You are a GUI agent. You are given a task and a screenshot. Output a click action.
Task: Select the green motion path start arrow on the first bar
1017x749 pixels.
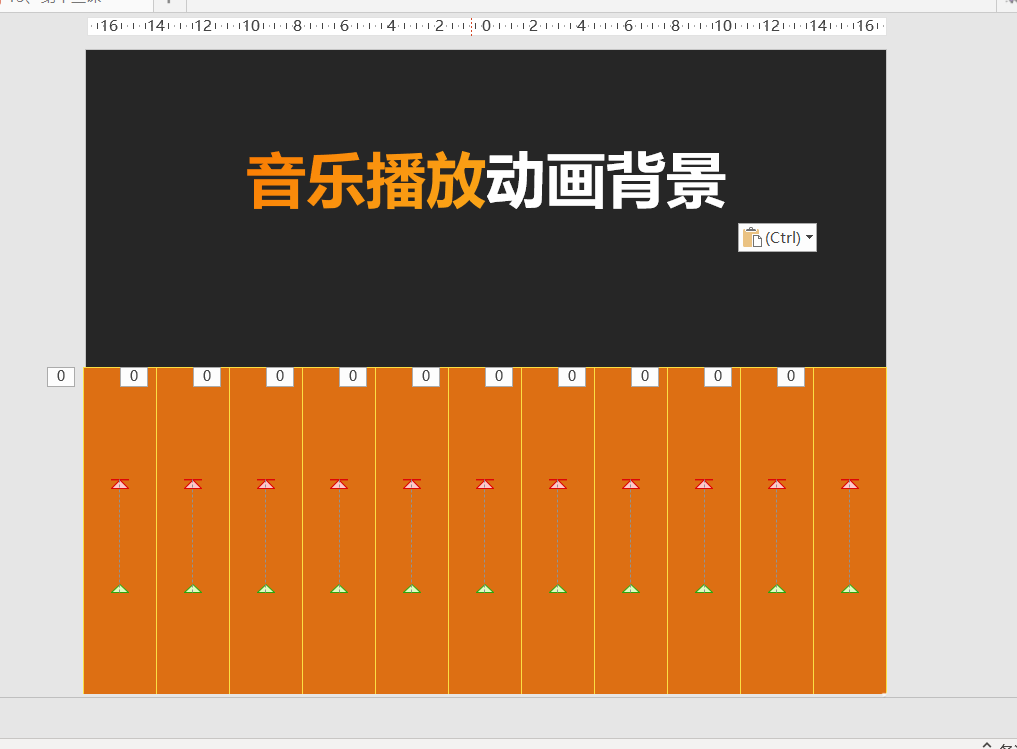pyautogui.click(x=119, y=589)
